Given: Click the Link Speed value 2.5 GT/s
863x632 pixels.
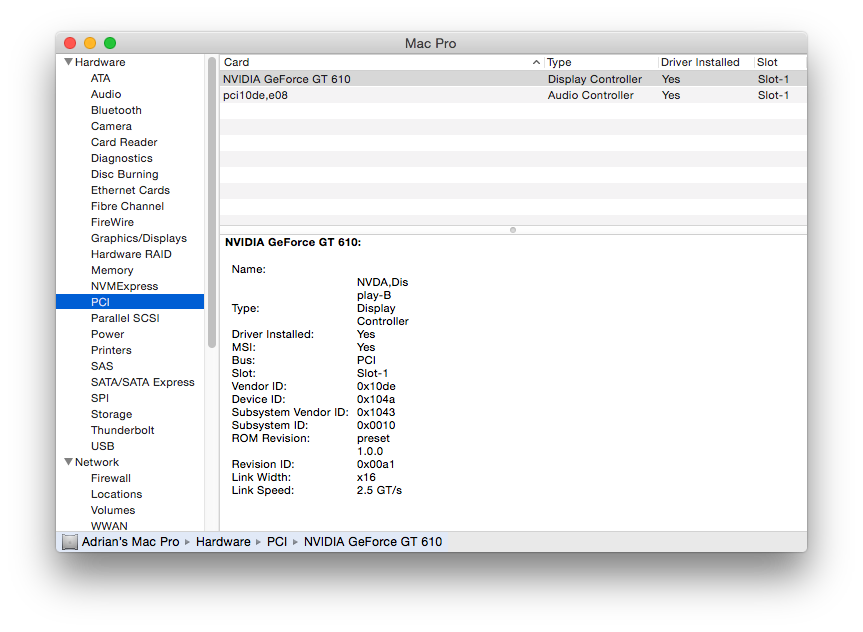Looking at the screenshot, I should 379,490.
